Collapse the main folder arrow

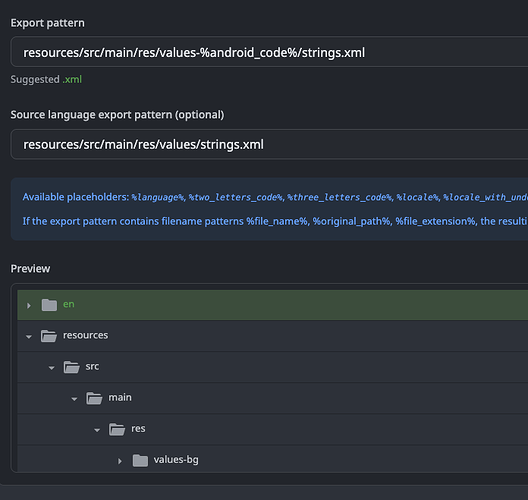coord(74,399)
